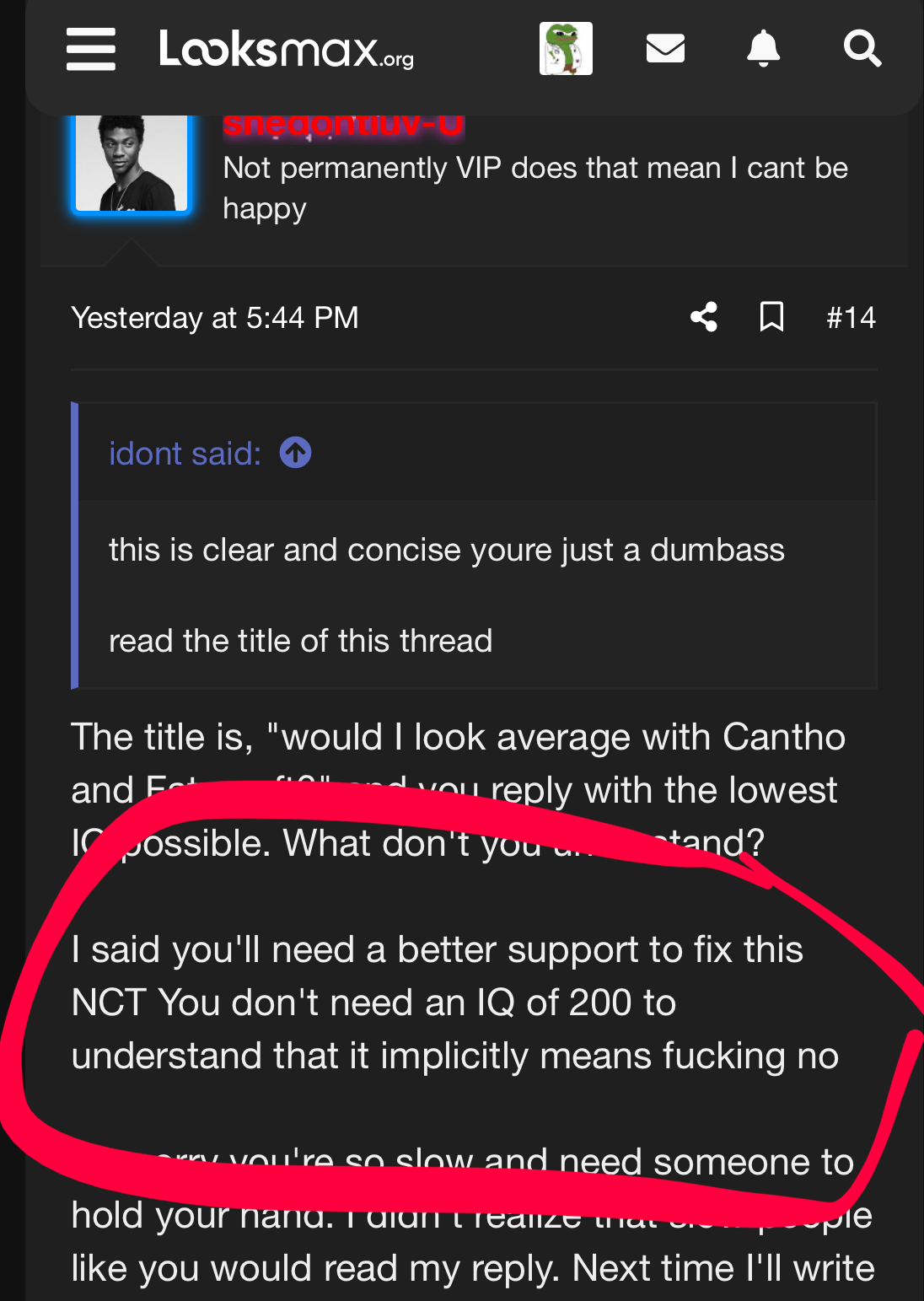Click the line "like you would read my reply"
Image resolution: width=924 pixels, height=1301 pixels.
pos(473,1268)
